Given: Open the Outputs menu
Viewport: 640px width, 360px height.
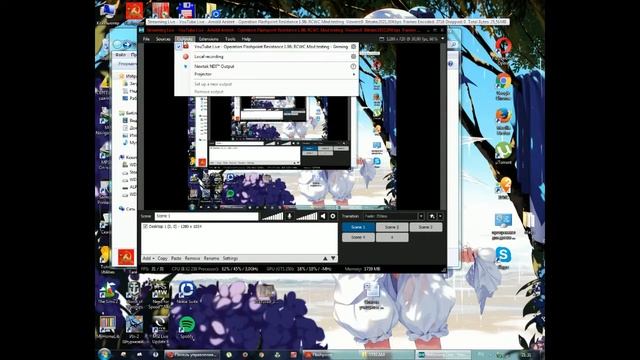Looking at the screenshot, I should click(x=185, y=39).
